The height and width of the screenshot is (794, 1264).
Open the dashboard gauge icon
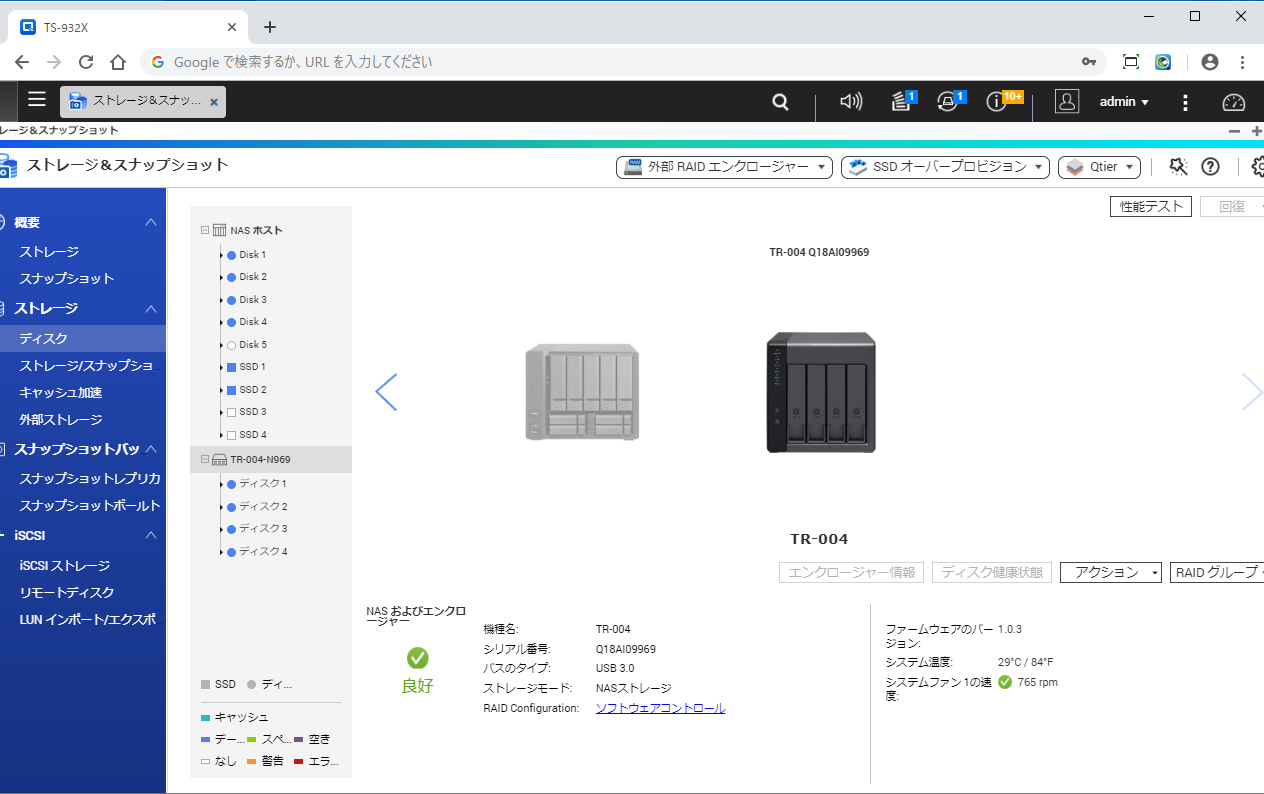1233,102
